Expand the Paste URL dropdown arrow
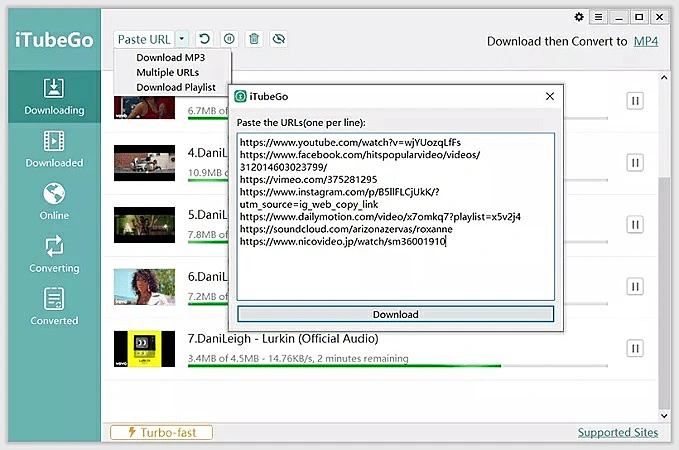The width and height of the screenshot is (679, 450). [x=182, y=39]
